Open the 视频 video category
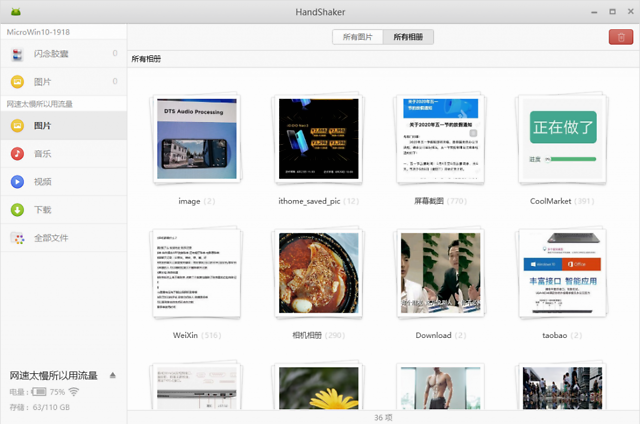The image size is (640, 424). [x=64, y=182]
